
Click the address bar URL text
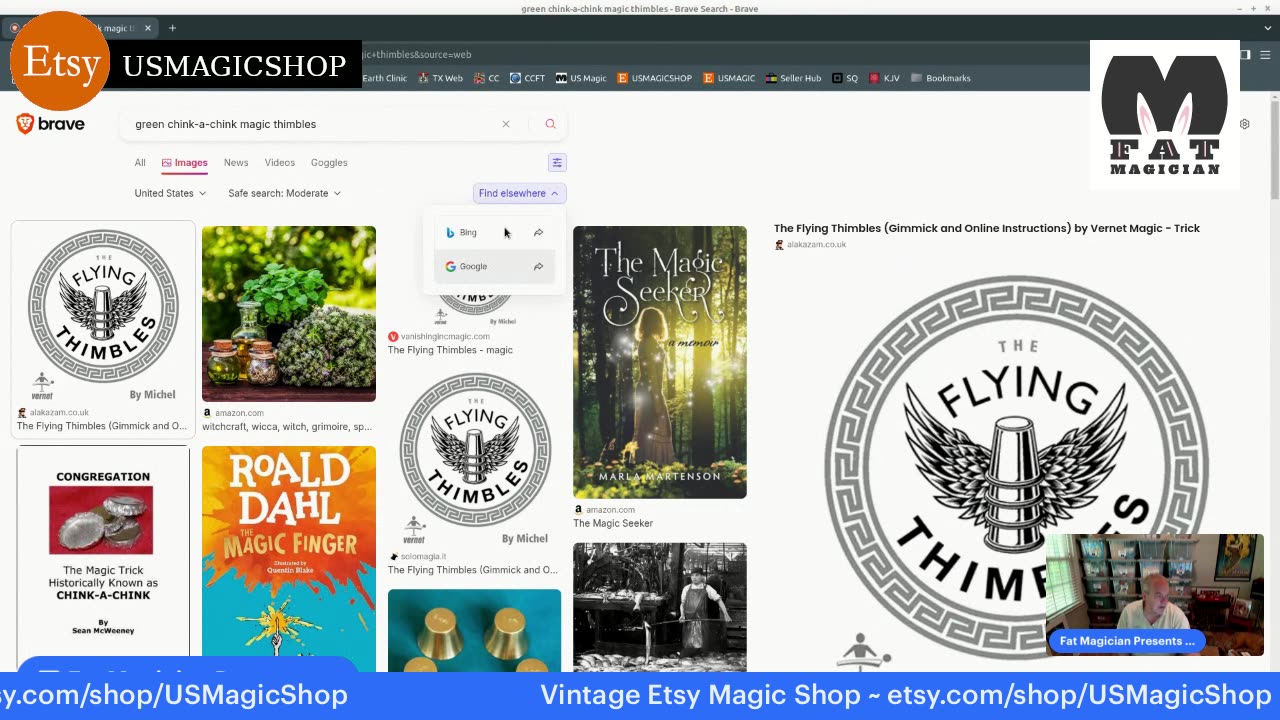tap(415, 54)
